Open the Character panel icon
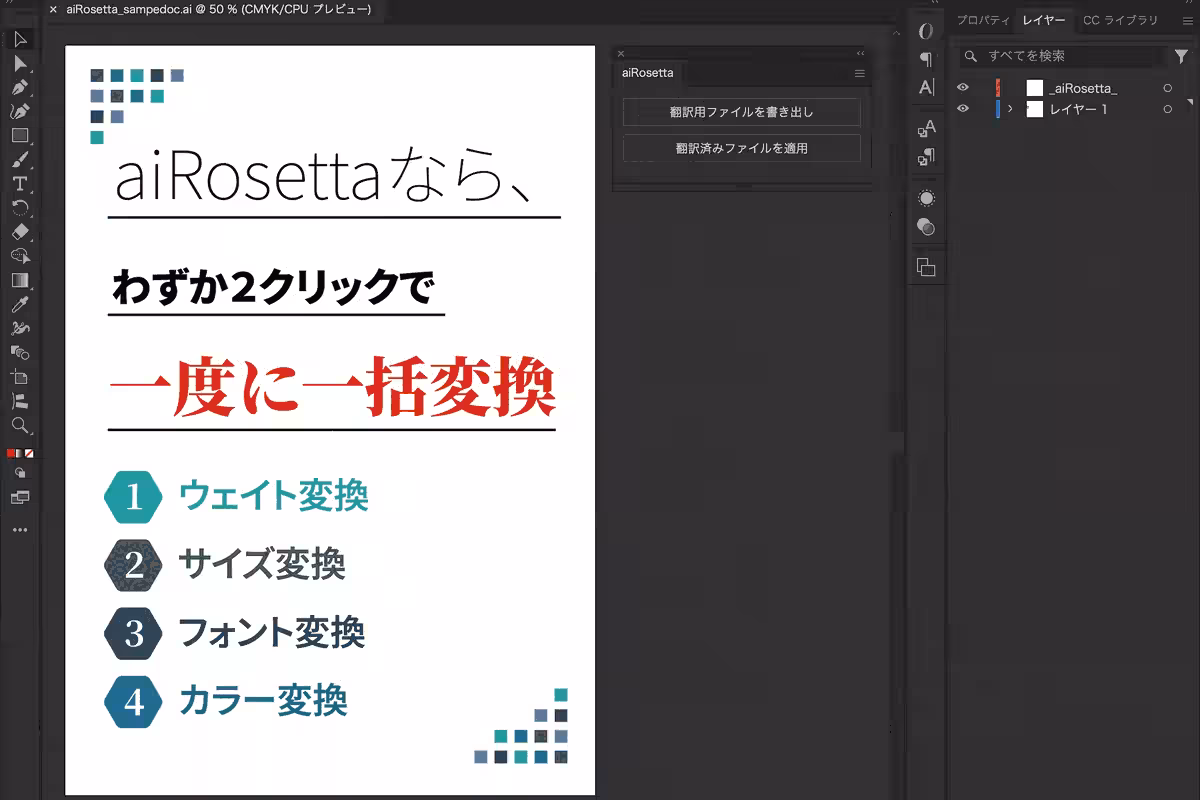 coord(926,87)
